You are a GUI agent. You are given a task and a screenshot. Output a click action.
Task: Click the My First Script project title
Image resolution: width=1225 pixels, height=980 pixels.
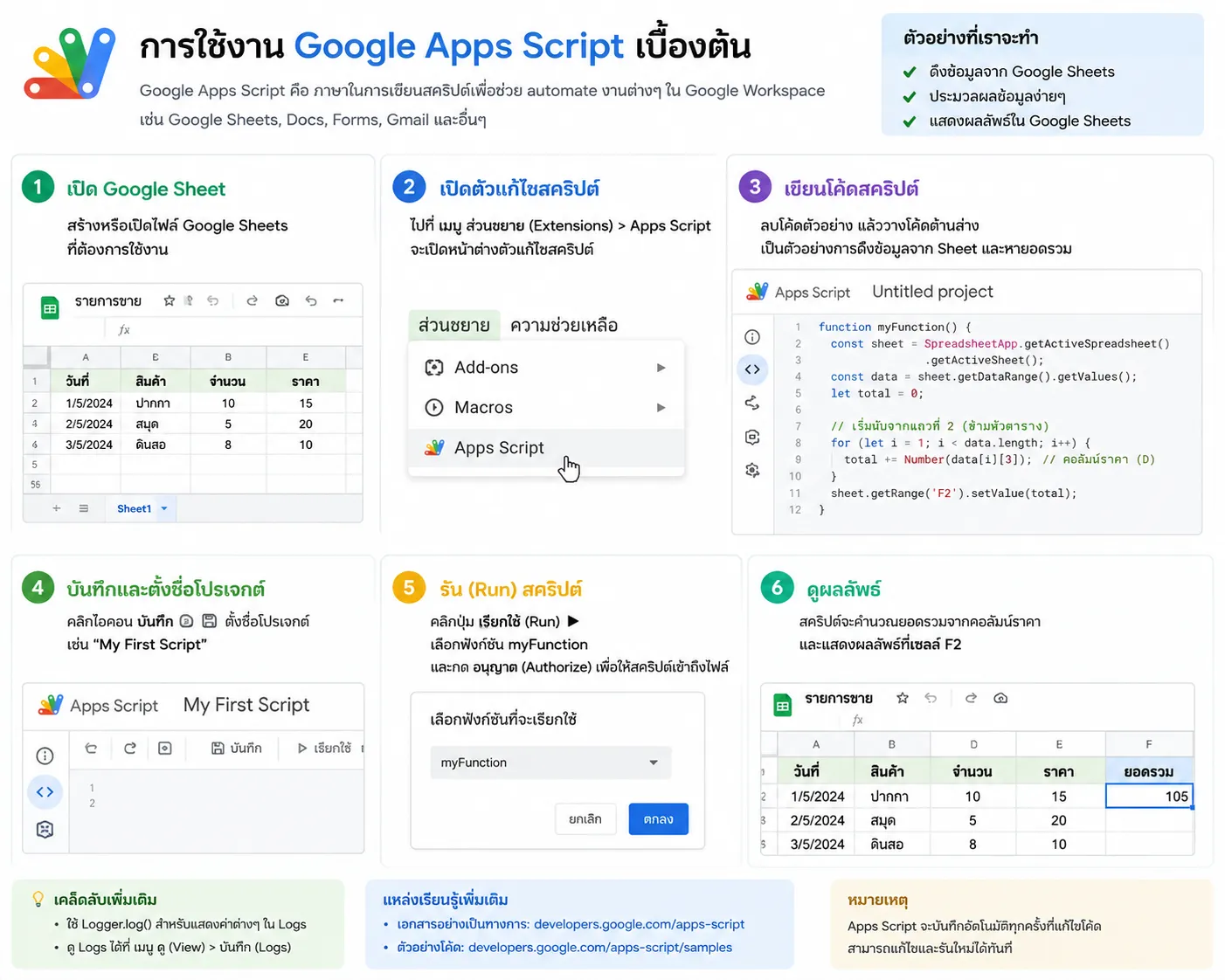pyautogui.click(x=246, y=705)
